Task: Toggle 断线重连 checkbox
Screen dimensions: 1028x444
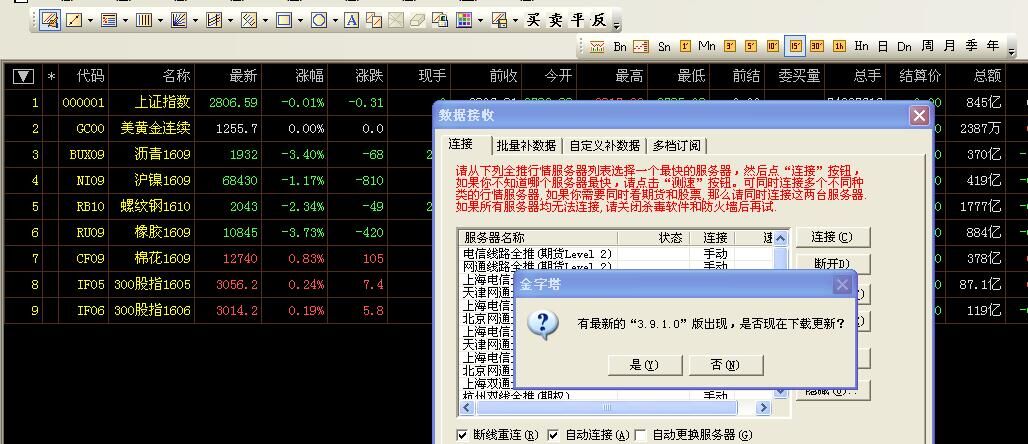Action: pos(462,435)
